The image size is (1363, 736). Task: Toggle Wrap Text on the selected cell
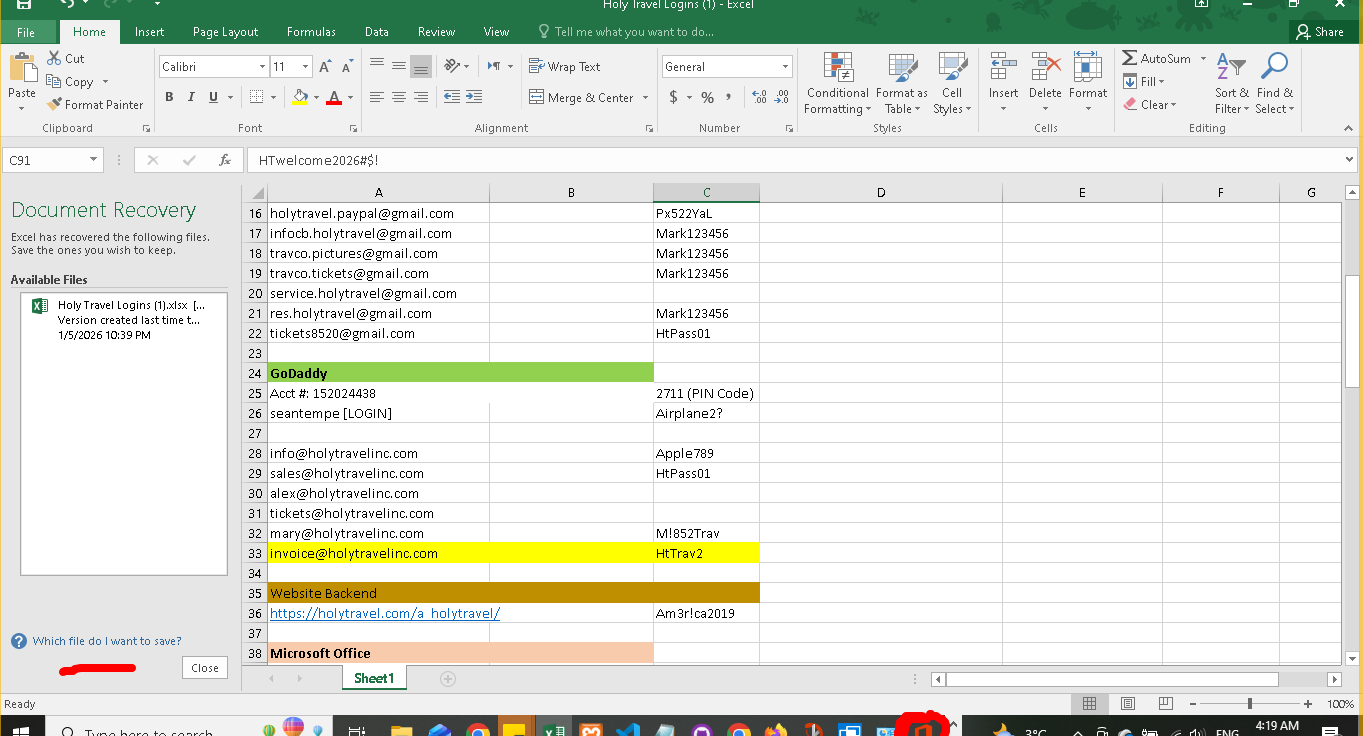click(x=564, y=67)
